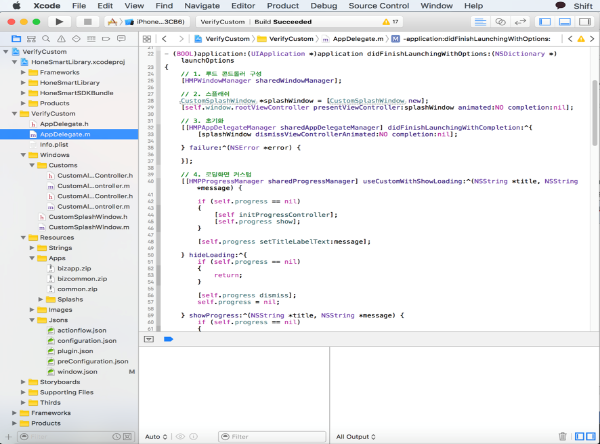Collapse the Customs folder
Viewport: 600px width, 444px height.
tap(32, 165)
